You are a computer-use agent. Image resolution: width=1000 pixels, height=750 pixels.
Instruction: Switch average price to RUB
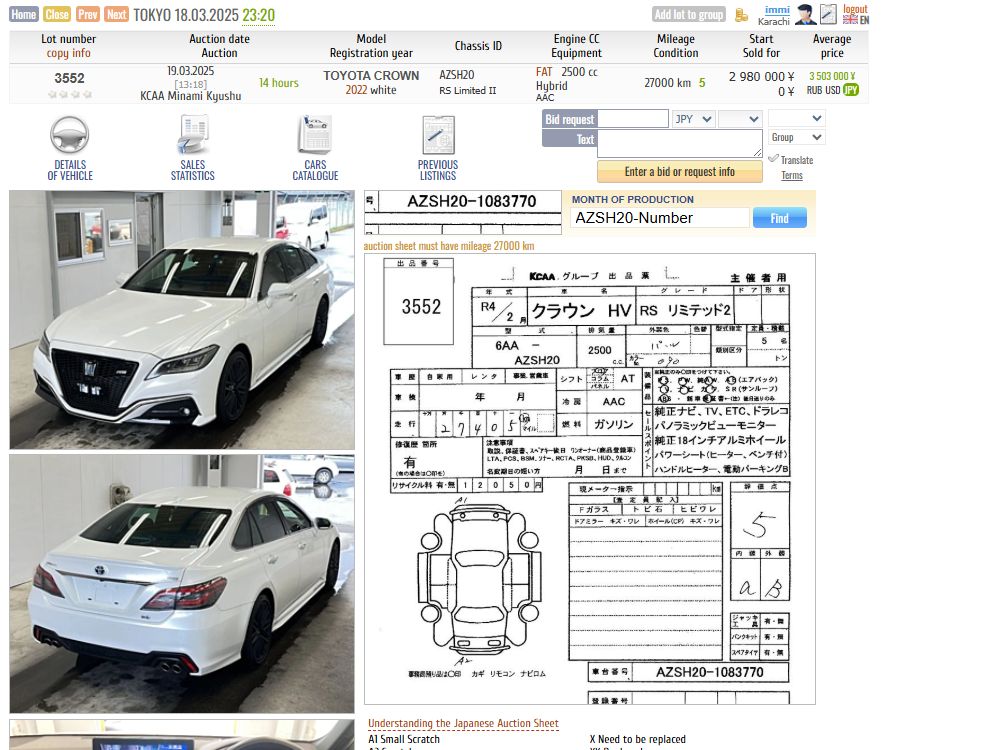(814, 91)
